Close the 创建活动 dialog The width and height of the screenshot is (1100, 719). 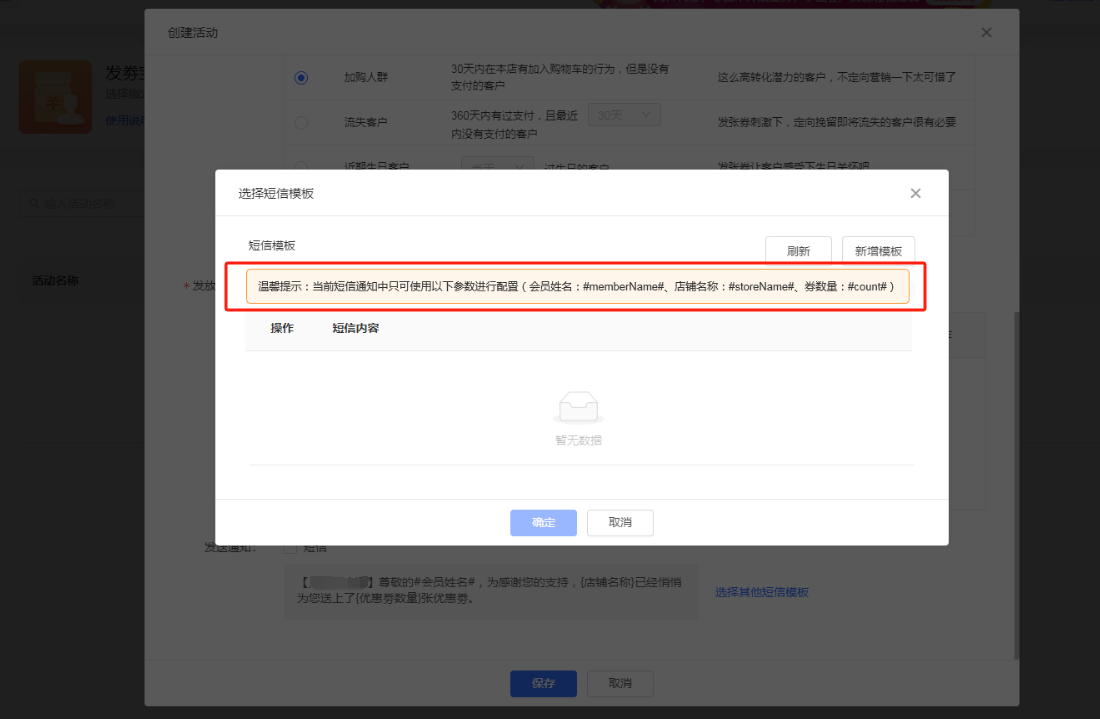coord(986,32)
